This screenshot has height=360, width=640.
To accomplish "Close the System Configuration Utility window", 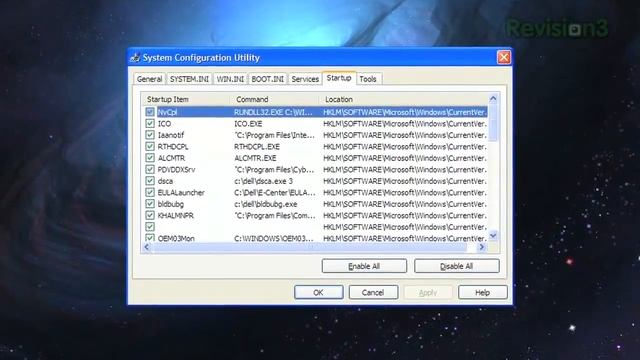I will pyautogui.click(x=504, y=57).
